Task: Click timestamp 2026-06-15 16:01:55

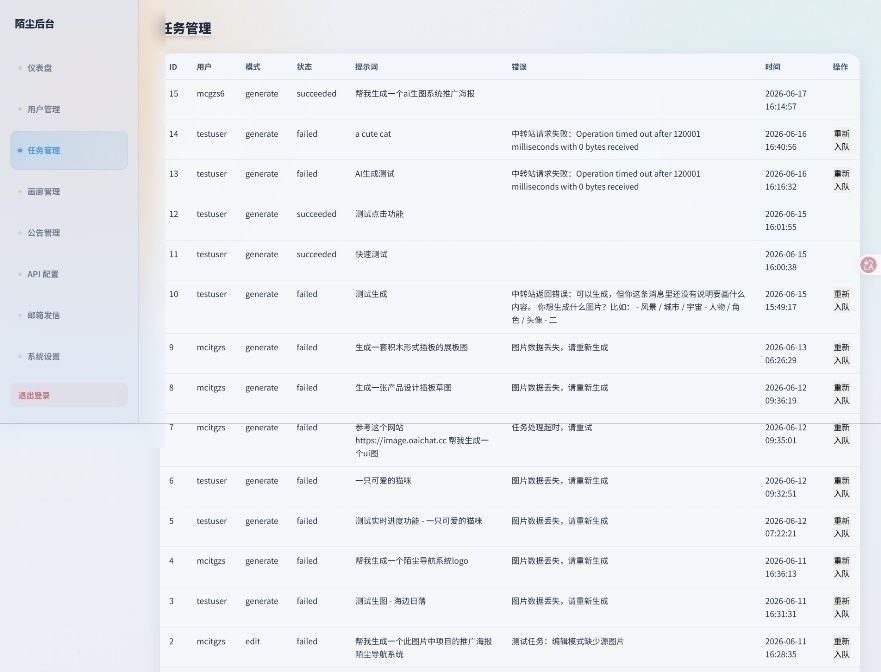Action: pos(785,220)
